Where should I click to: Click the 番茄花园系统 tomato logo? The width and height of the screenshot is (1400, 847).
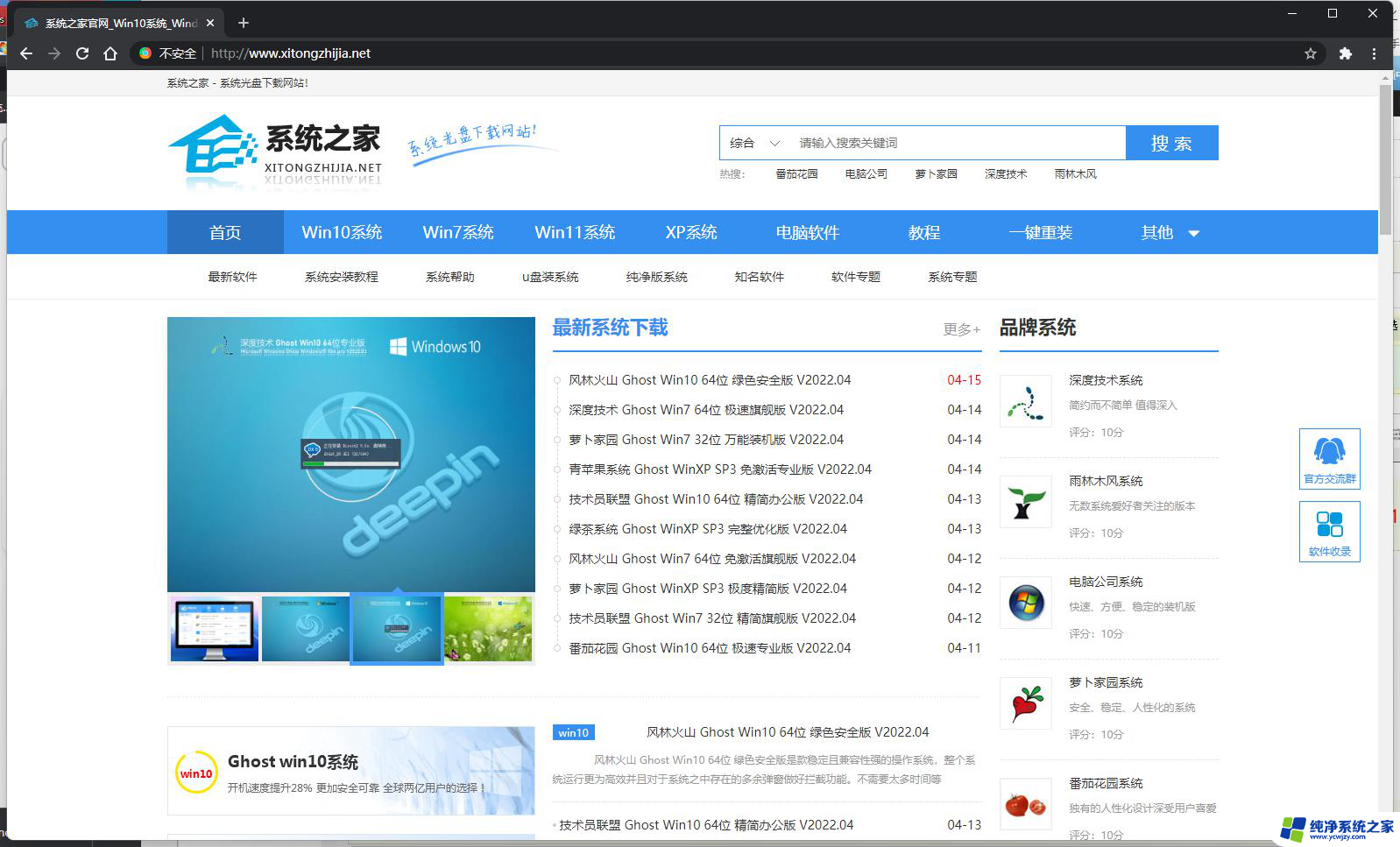click(1026, 804)
